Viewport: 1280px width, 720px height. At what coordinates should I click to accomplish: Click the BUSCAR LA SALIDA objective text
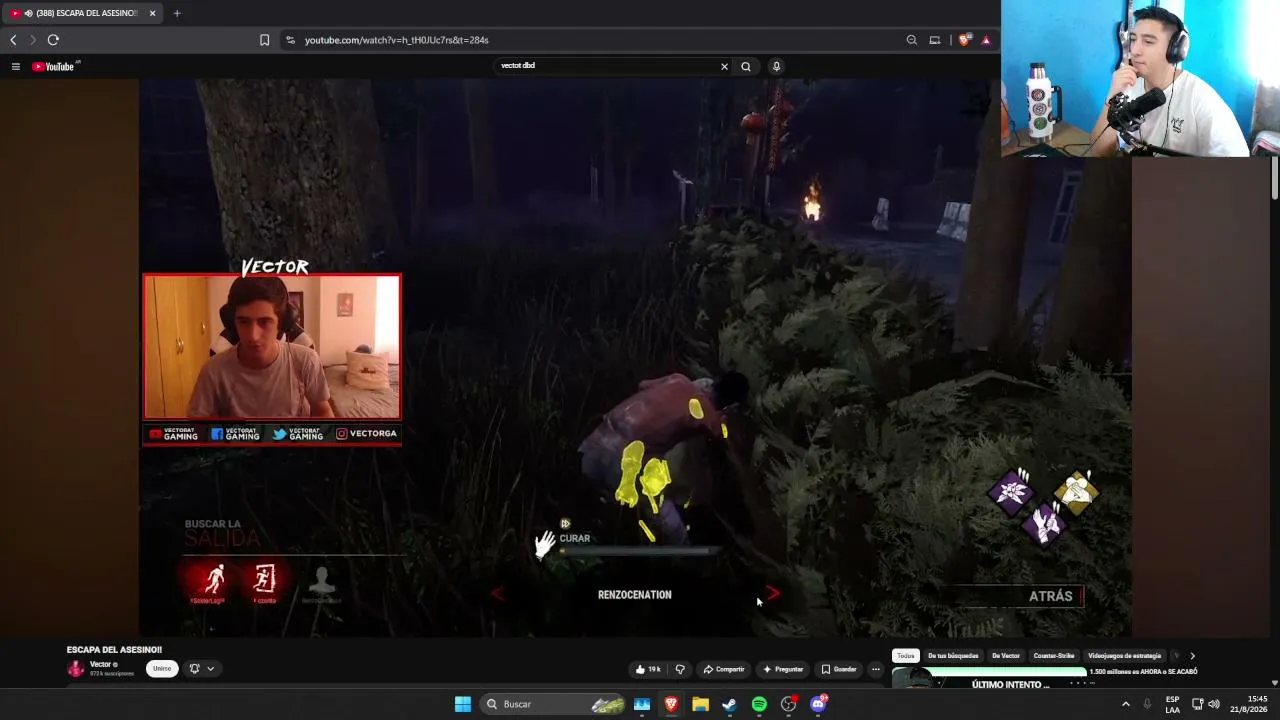coord(222,532)
